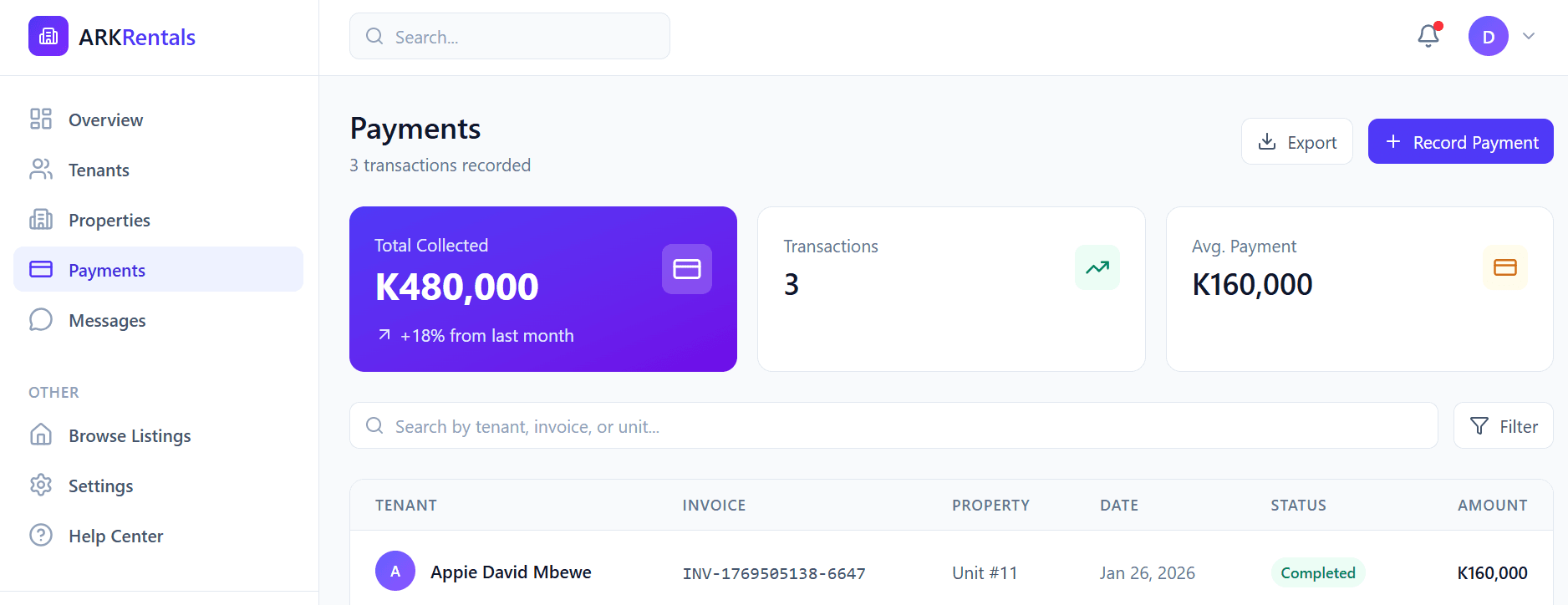This screenshot has width=1568, height=605.
Task: Open Messages from the sidebar
Action: point(107,320)
